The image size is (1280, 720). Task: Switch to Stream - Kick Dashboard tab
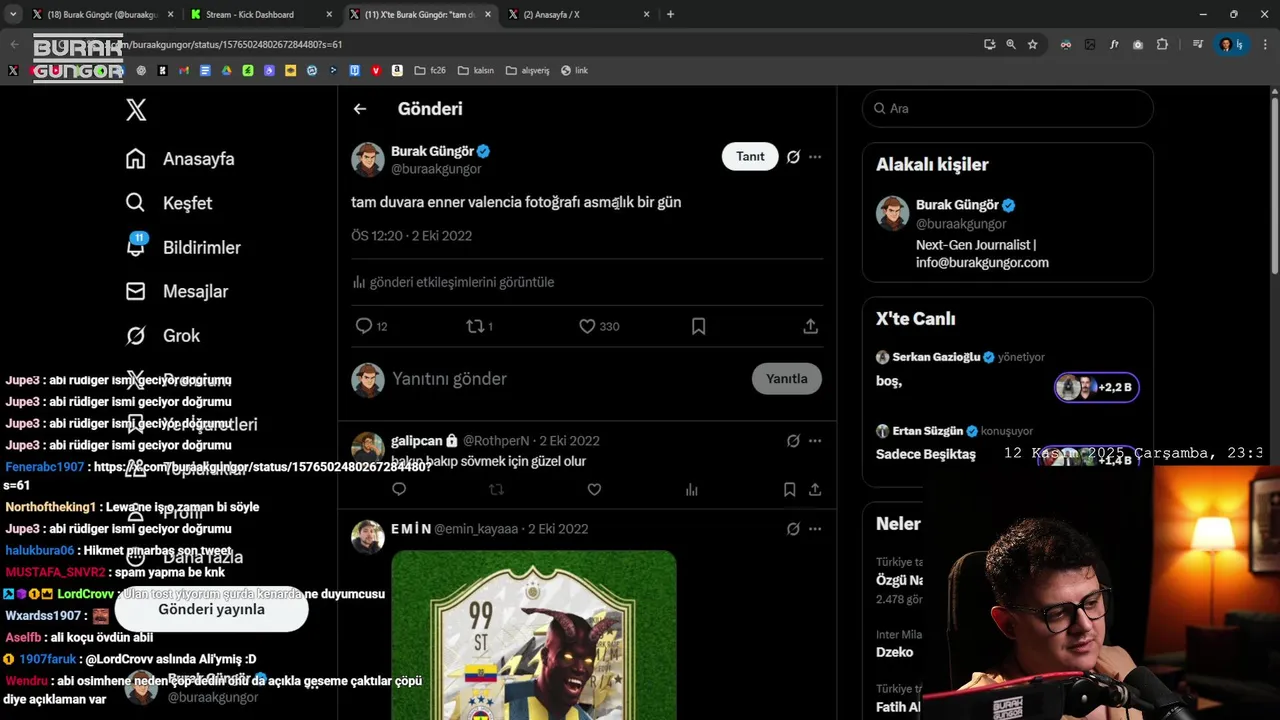point(250,15)
